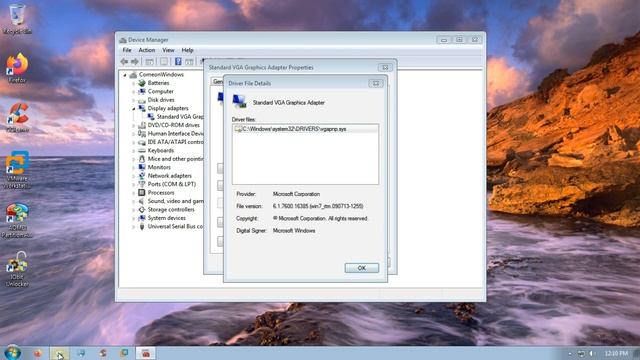Maximize the Device Manager window

tap(459, 40)
